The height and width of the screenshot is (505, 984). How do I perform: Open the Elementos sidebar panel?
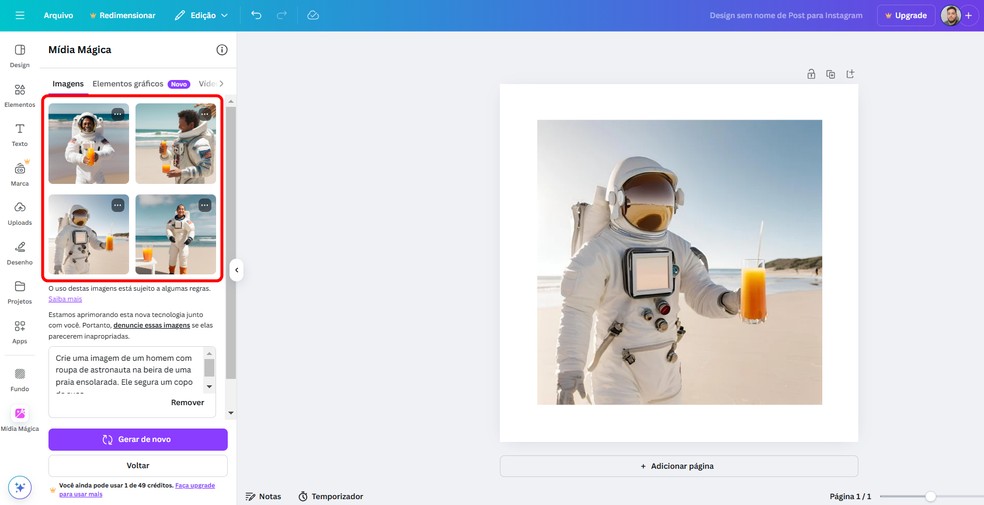tap(19, 95)
